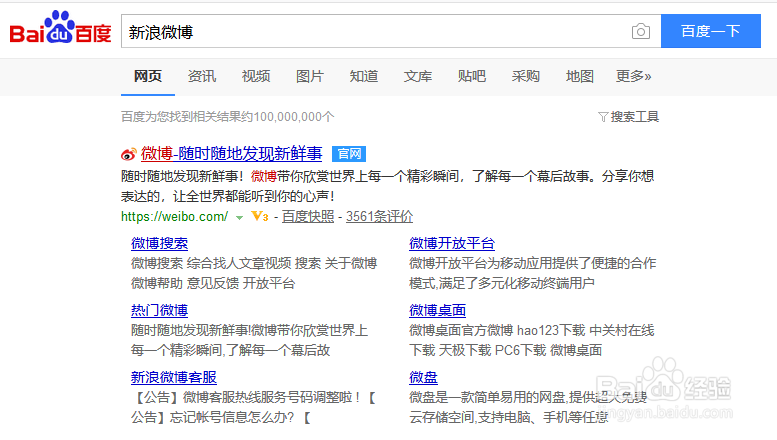Click the V3 credibility badge
This screenshot has width=777, height=440.
tap(260, 217)
